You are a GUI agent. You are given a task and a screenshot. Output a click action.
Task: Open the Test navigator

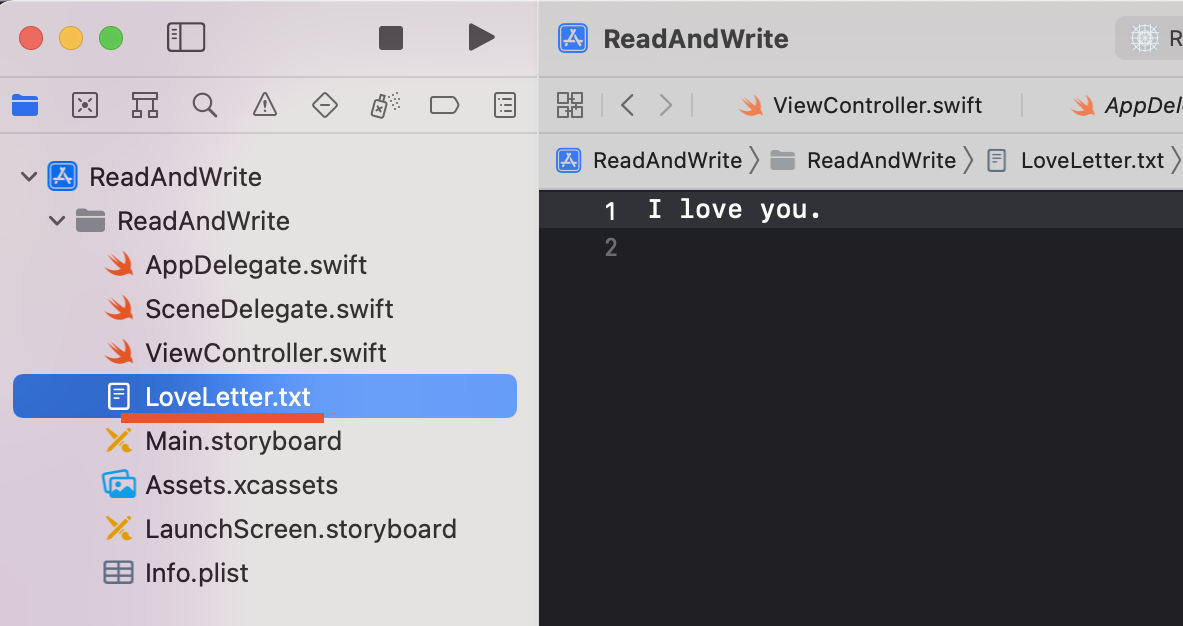(324, 105)
